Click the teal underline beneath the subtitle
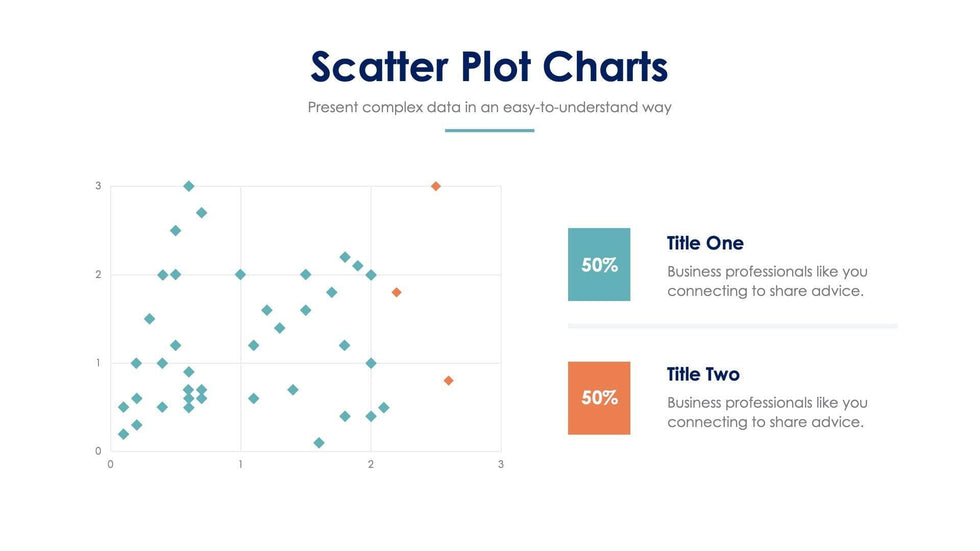Viewport: 980px width, 551px height. (489, 130)
